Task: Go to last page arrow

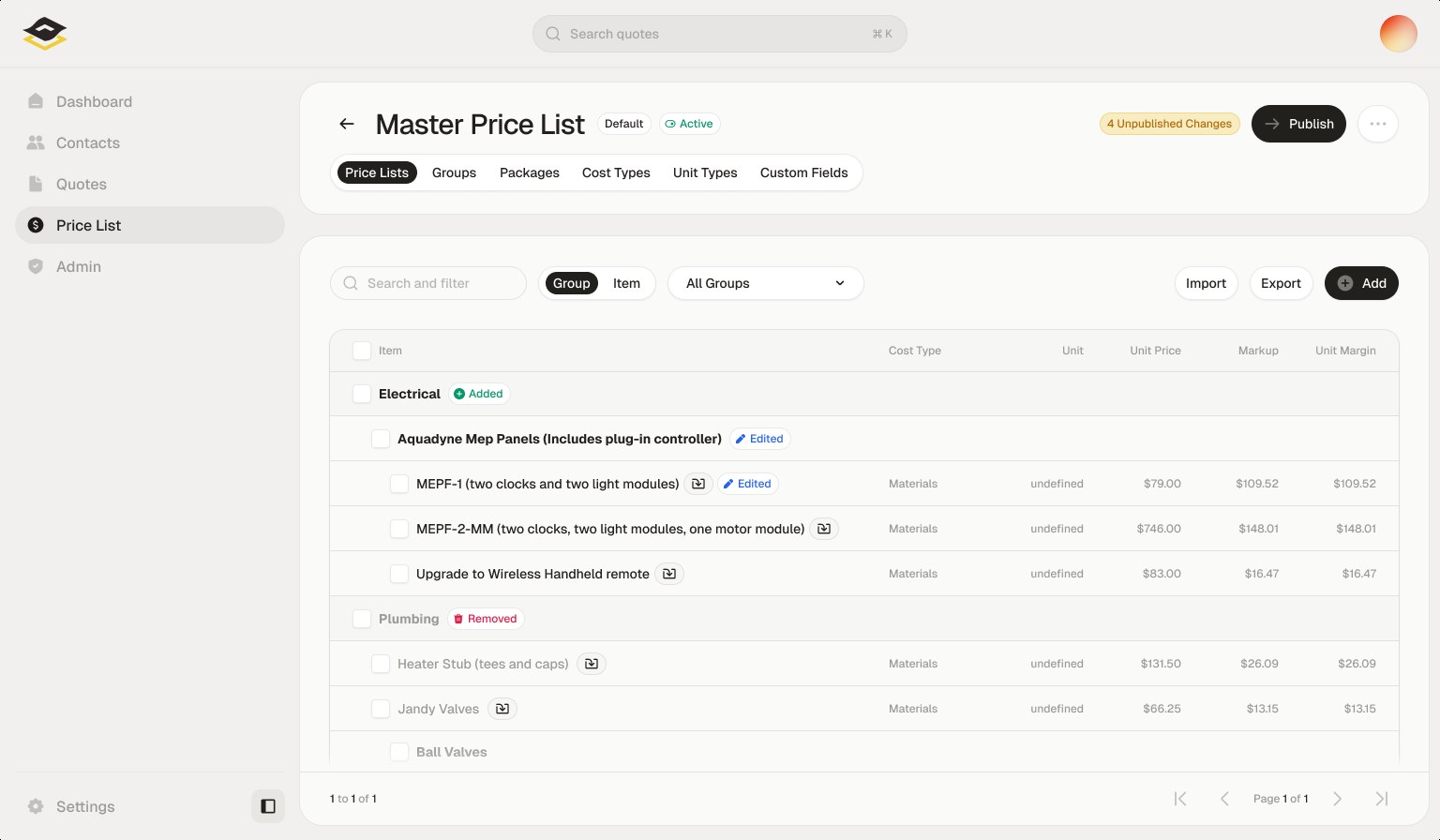Action: [1382, 799]
